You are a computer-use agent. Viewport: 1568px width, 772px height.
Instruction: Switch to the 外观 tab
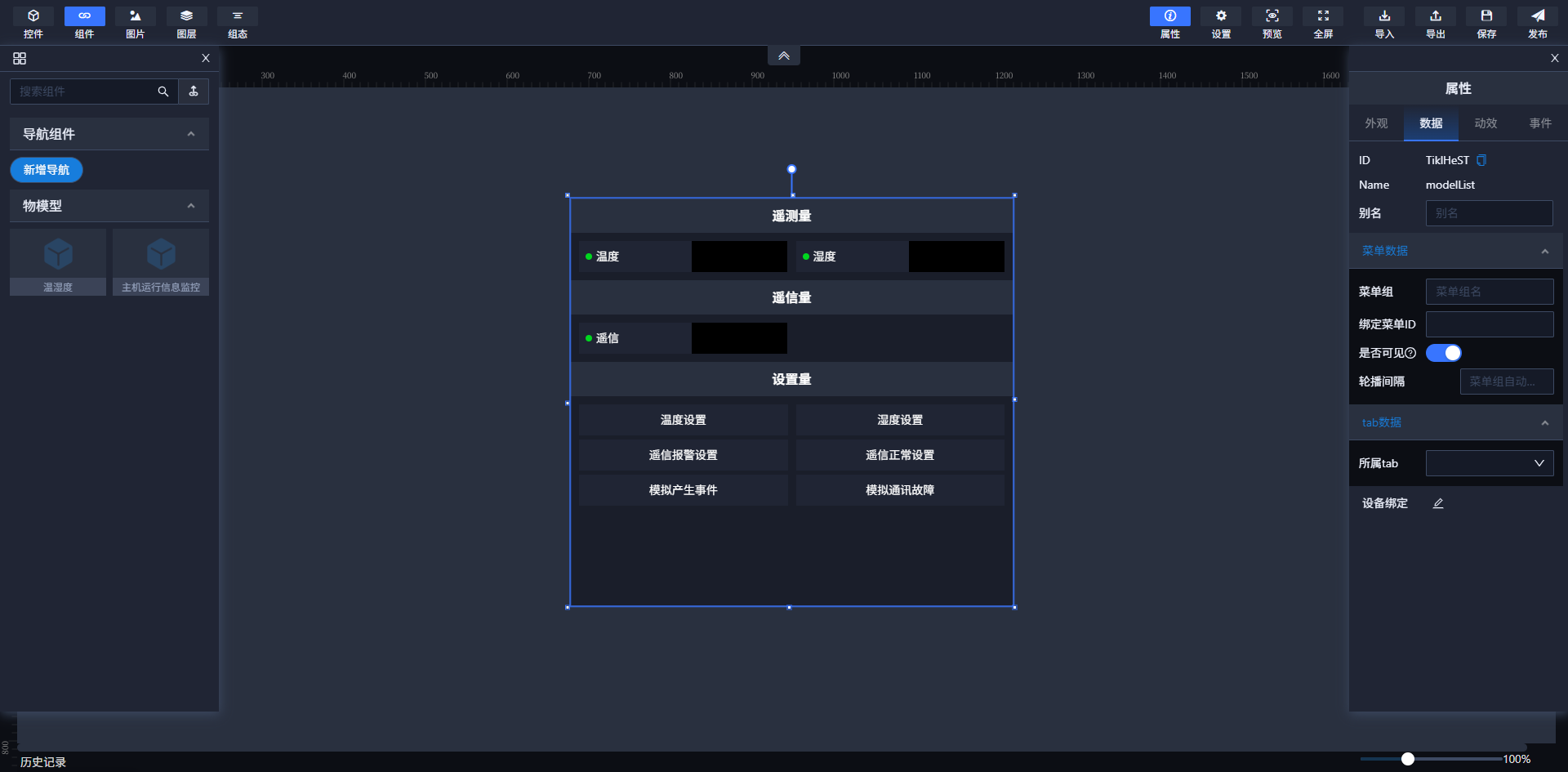click(x=1376, y=123)
